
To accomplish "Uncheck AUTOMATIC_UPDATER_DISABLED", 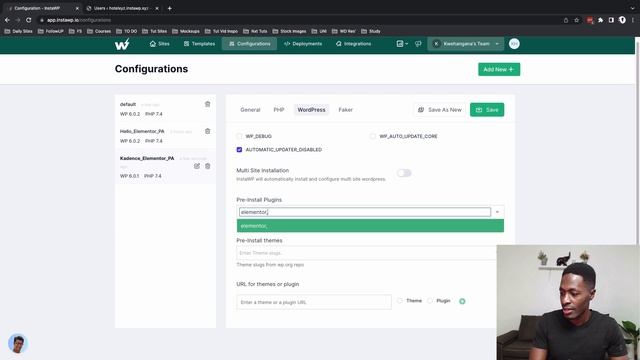I will [239, 150].
